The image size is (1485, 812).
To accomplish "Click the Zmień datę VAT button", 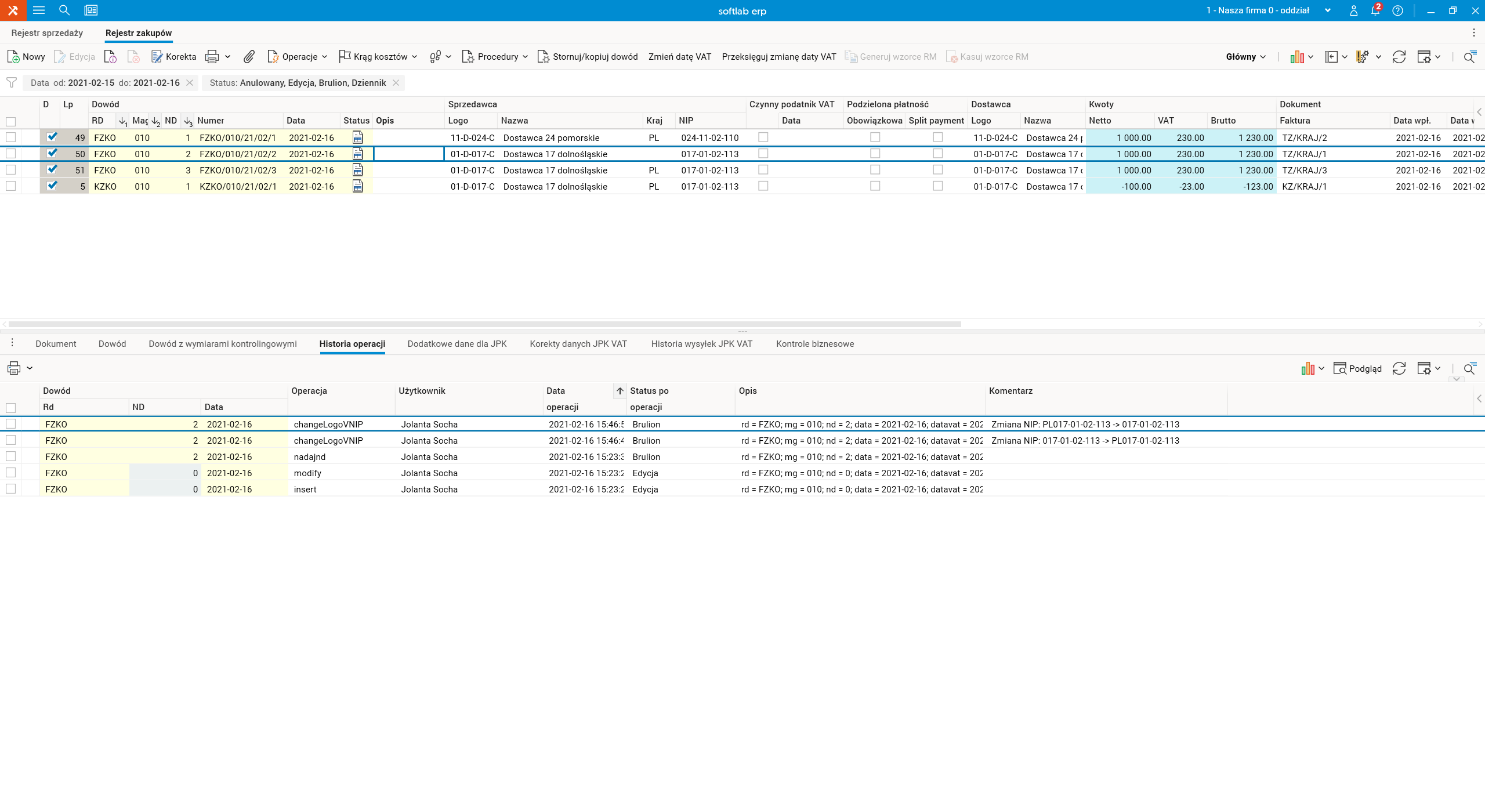I will (x=680, y=57).
